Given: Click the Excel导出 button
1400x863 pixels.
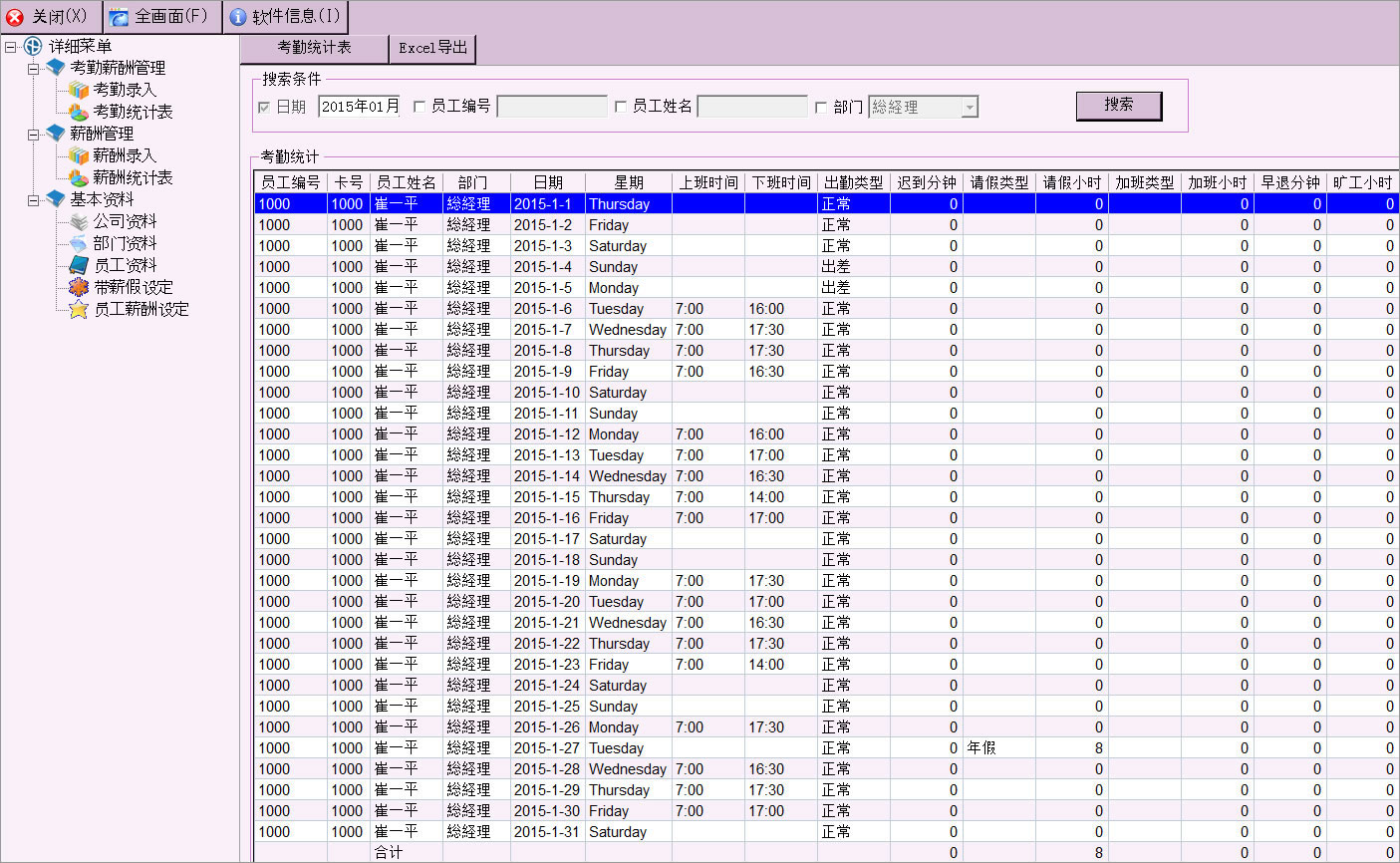Looking at the screenshot, I should point(432,48).
